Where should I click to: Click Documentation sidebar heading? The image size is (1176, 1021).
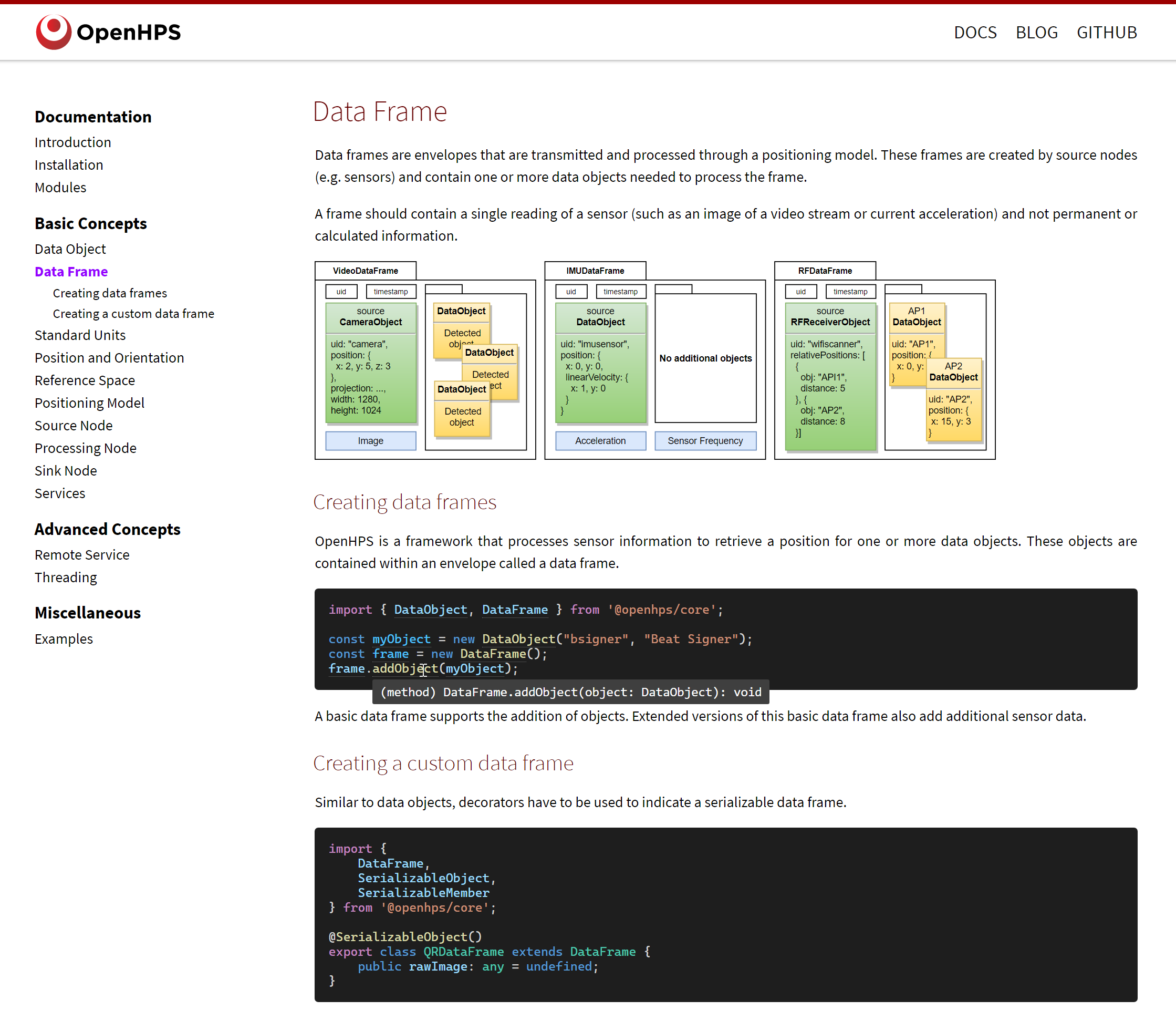click(x=93, y=117)
